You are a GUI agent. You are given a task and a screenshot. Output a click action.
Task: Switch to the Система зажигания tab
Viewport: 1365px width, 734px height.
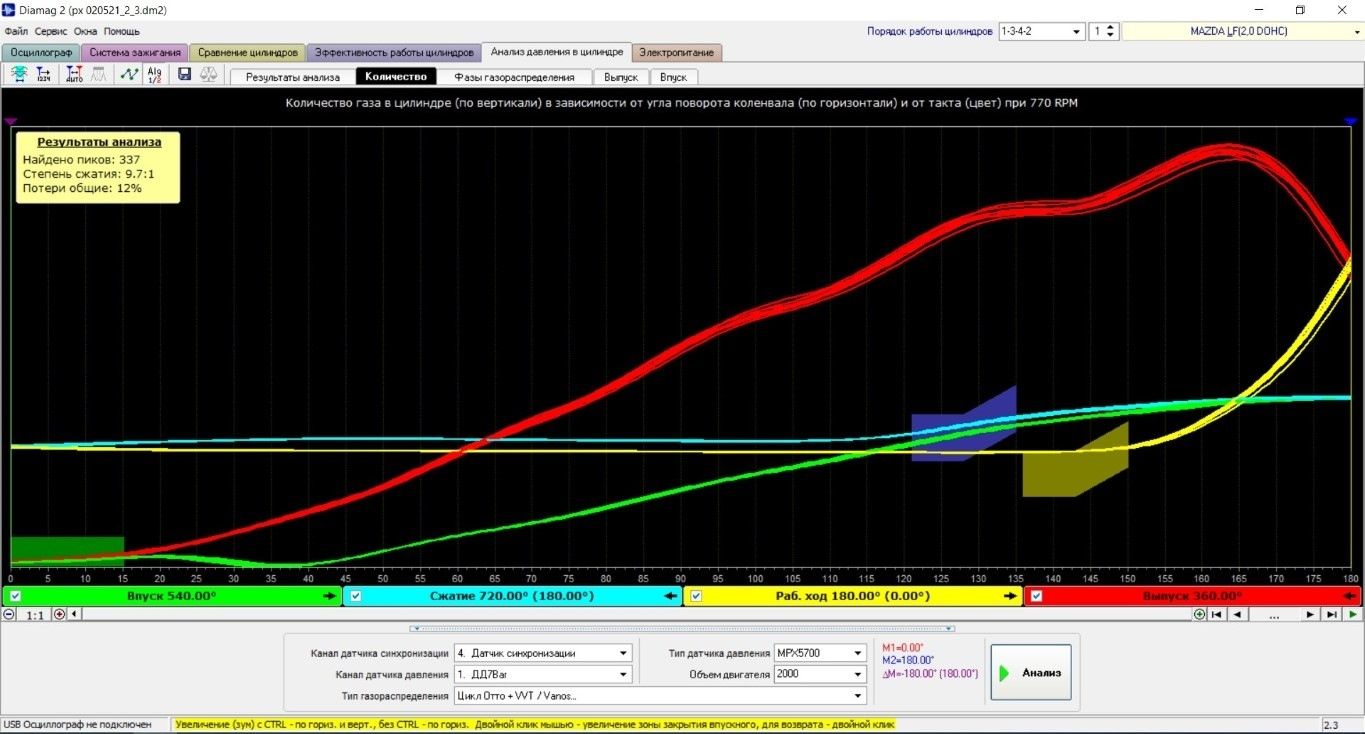135,52
